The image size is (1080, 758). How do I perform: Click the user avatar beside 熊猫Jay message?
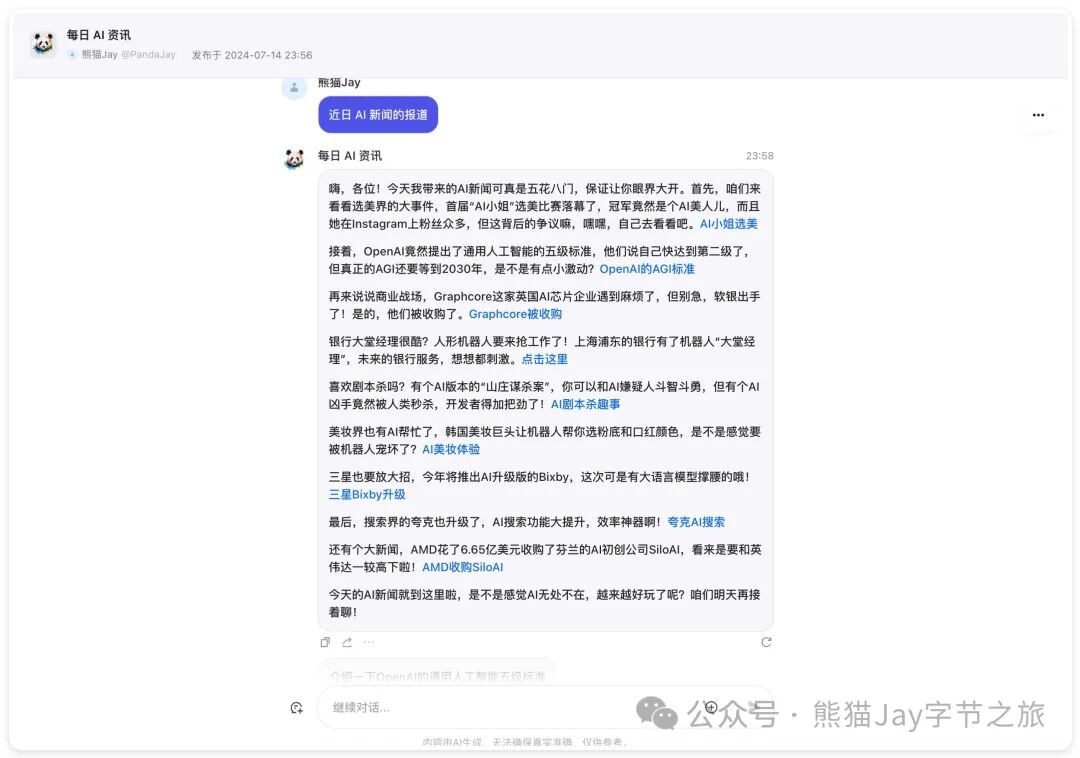(x=294, y=87)
